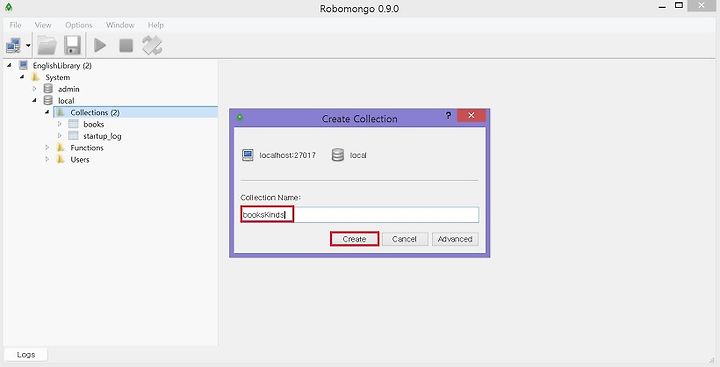Collapse the local database node
This screenshot has height=367, width=720.
34,100
